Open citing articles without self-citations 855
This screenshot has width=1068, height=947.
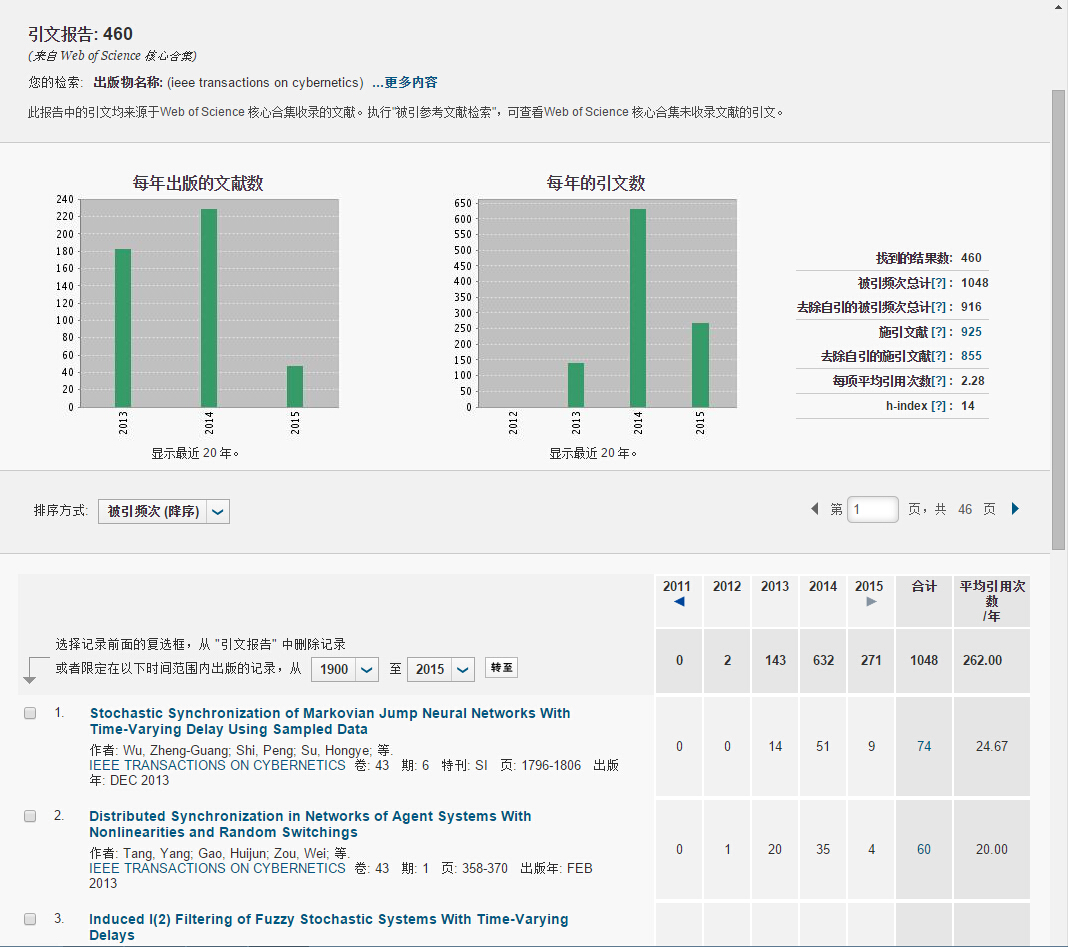point(971,356)
